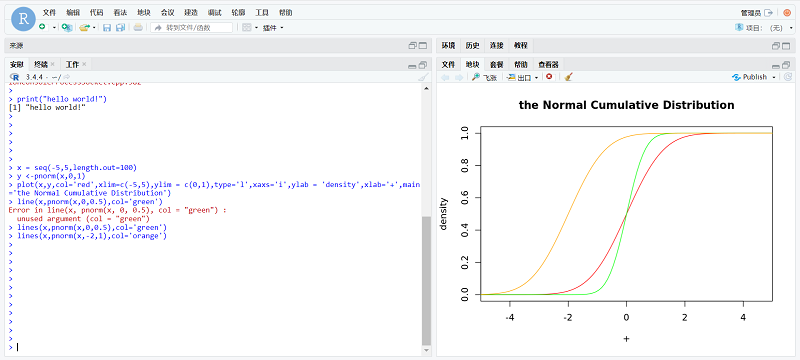The width and height of the screenshot is (800, 360).
Task: Refresh the current plot
Action: pos(788,77)
